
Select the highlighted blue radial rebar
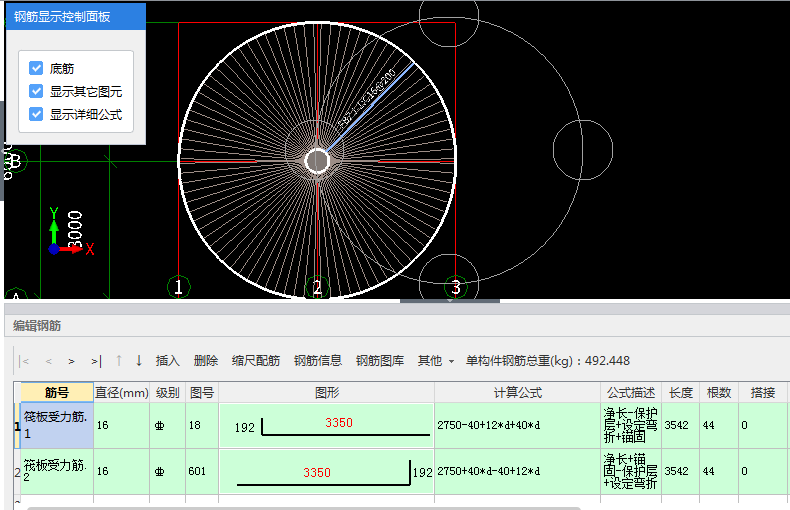click(x=370, y=107)
